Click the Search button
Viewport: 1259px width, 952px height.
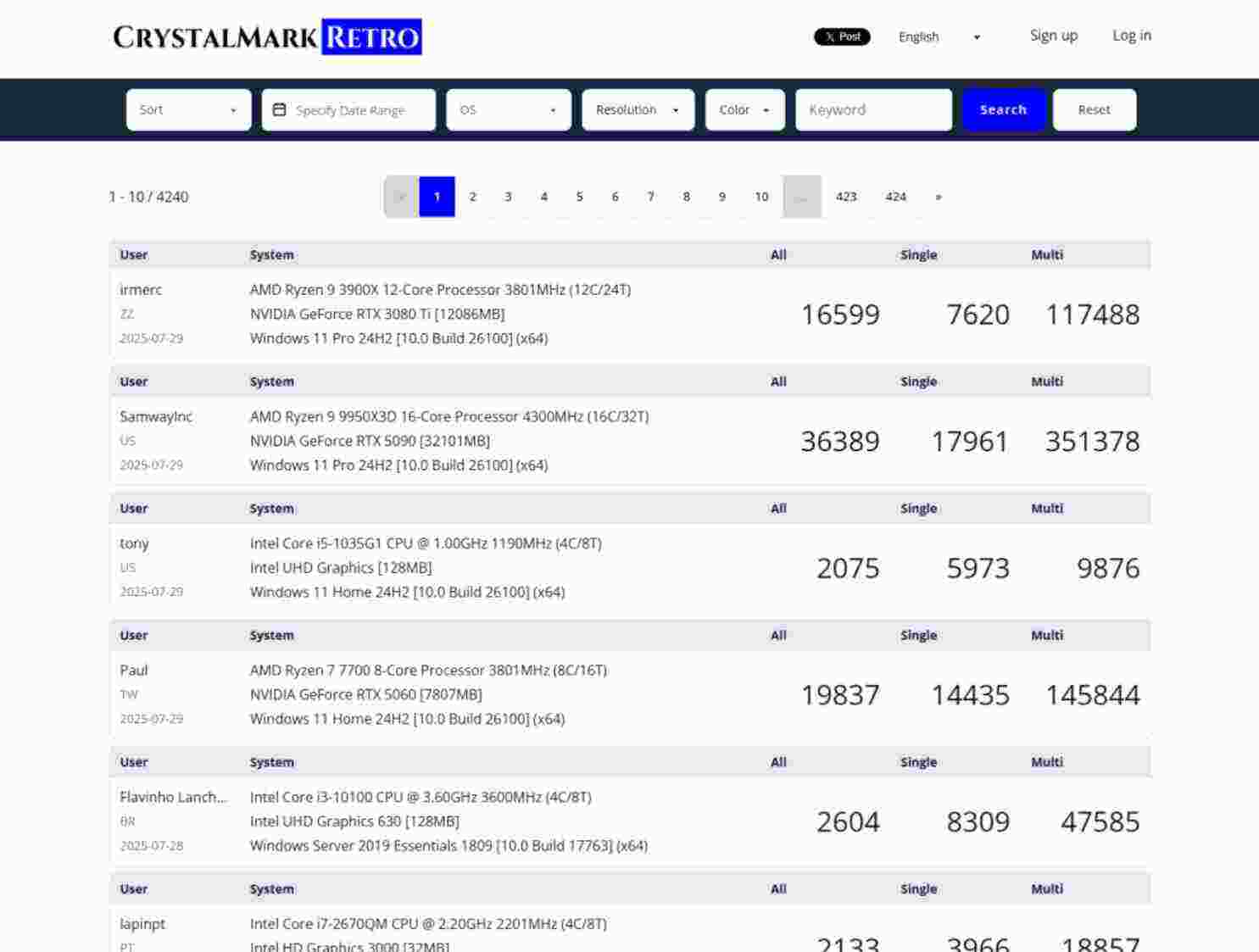(1003, 109)
